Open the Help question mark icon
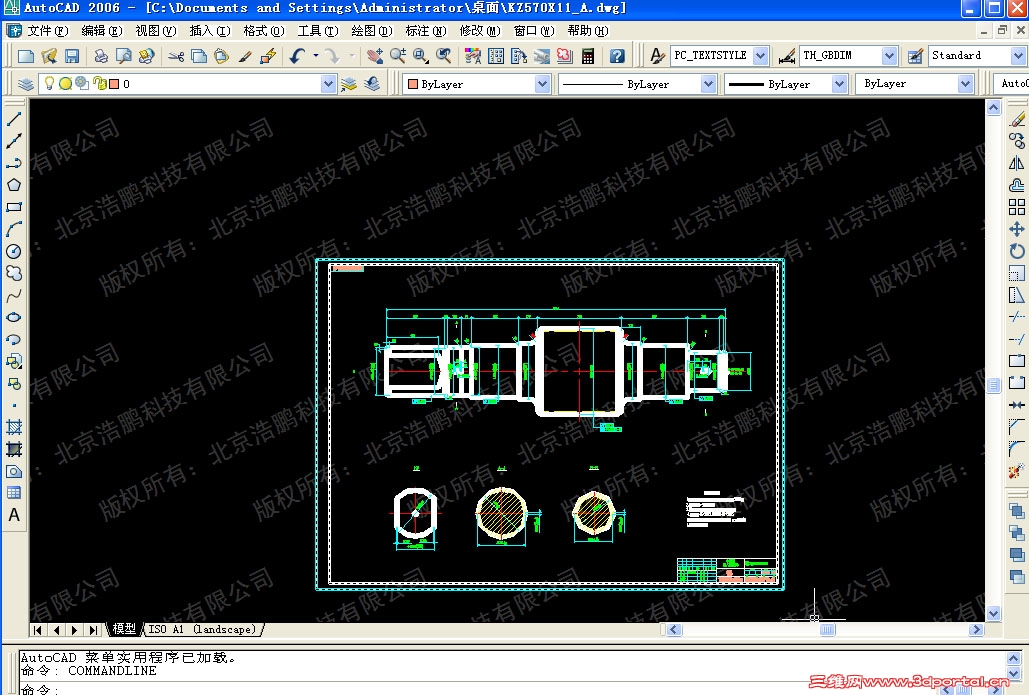1029x695 pixels. coord(617,56)
